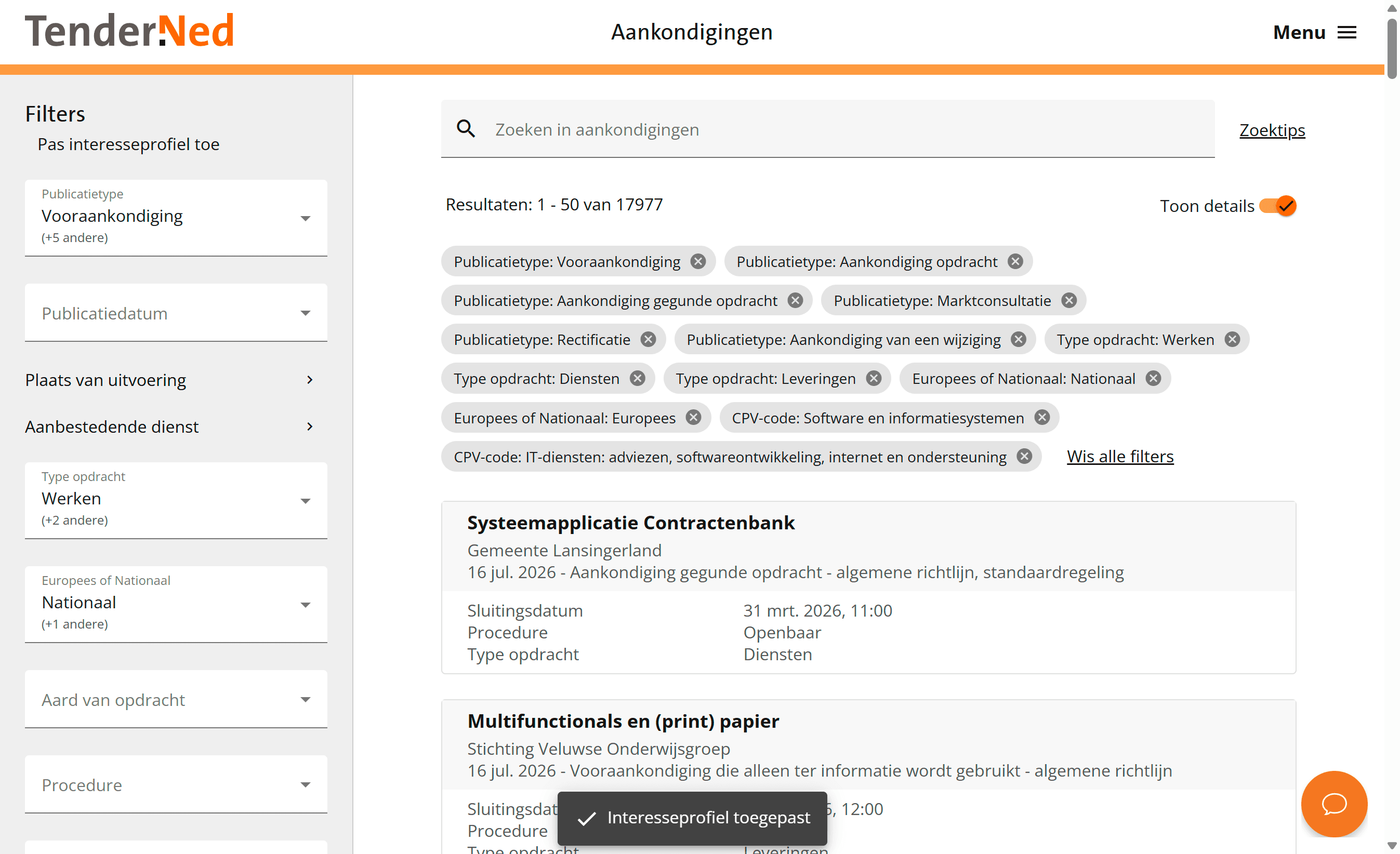
Task: Click the 31 mrt. 2026, 11:00 closing date
Action: [x=817, y=610]
